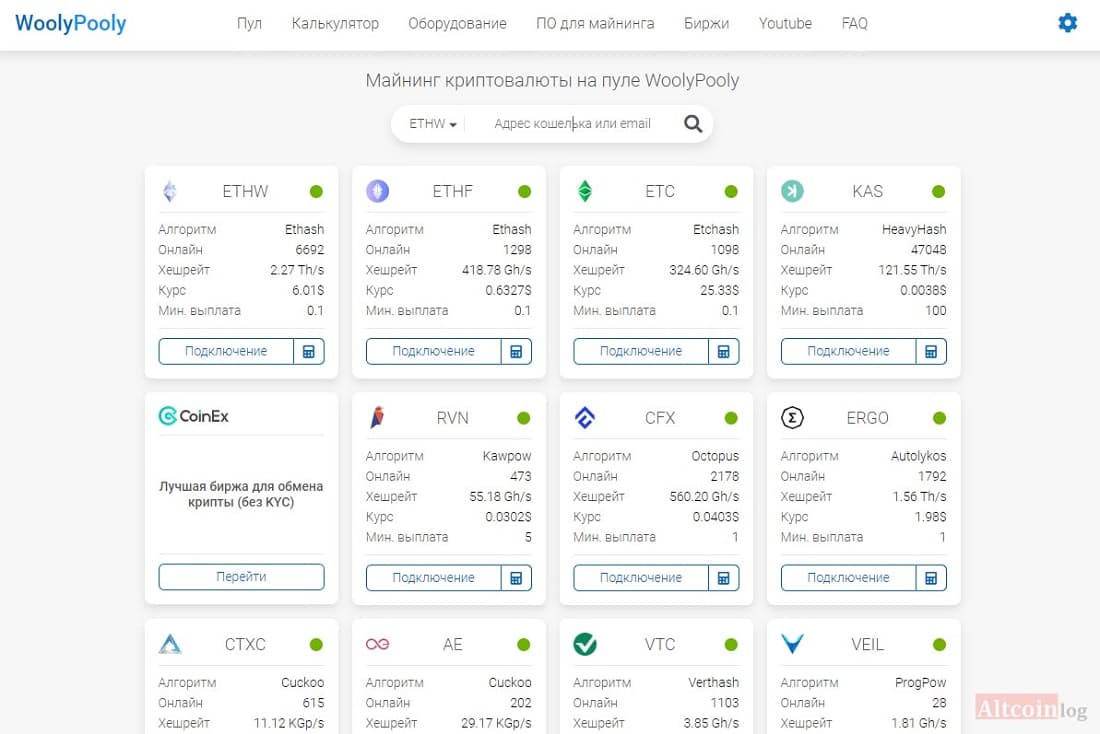Open ПО для майнинга menu item
Screen dimensions: 1100x734
coord(595,23)
